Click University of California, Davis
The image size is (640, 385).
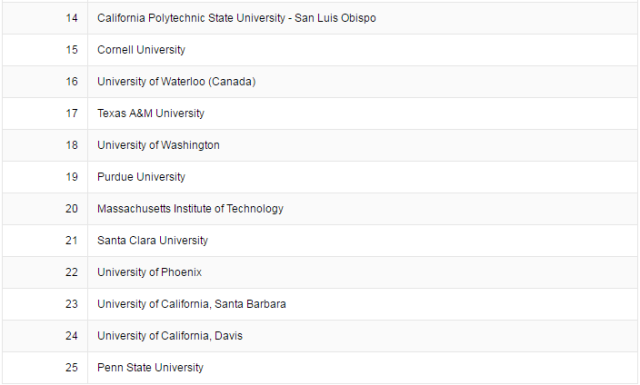tap(170, 336)
